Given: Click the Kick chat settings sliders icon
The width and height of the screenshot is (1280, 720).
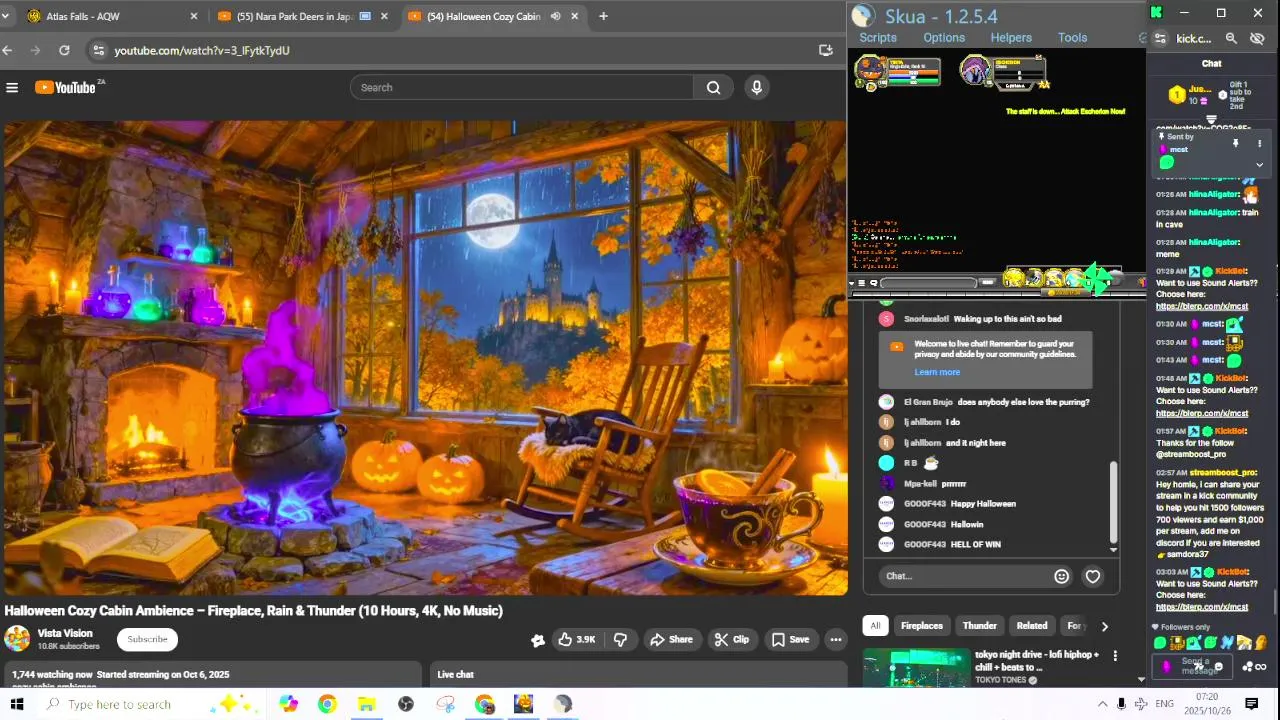Looking at the screenshot, I should point(1160,39).
